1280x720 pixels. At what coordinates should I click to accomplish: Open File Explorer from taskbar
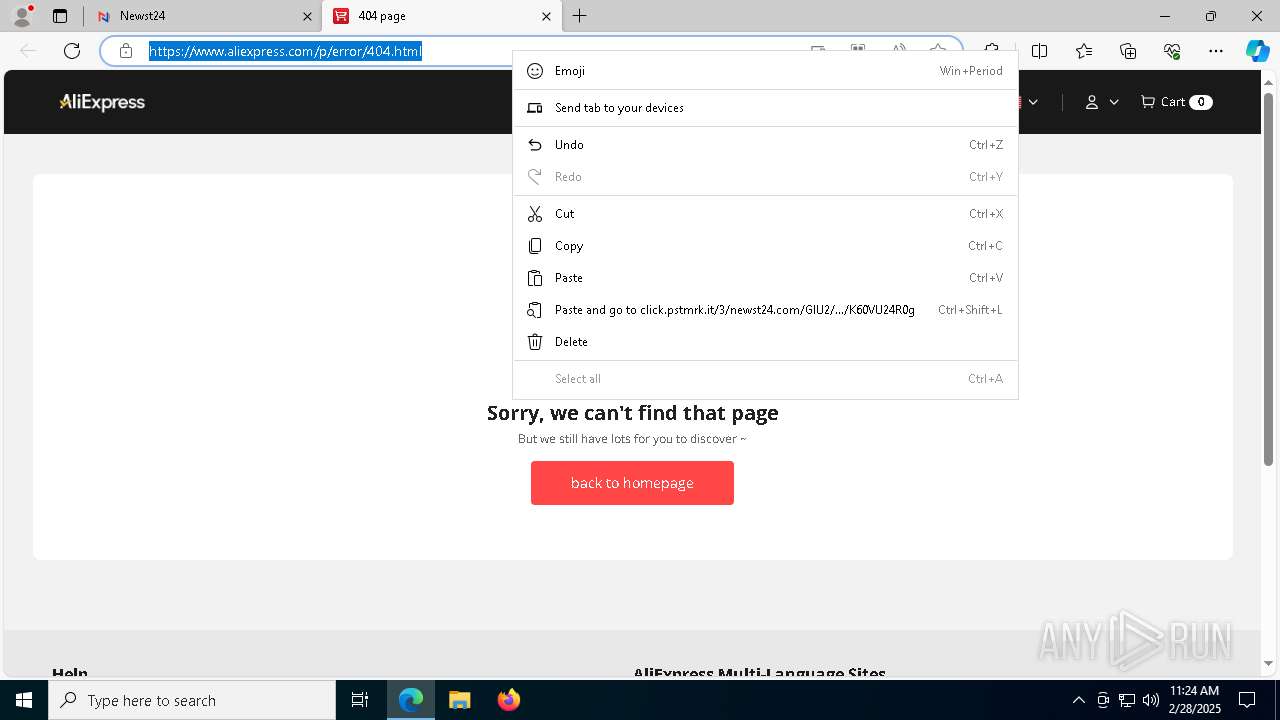click(459, 700)
